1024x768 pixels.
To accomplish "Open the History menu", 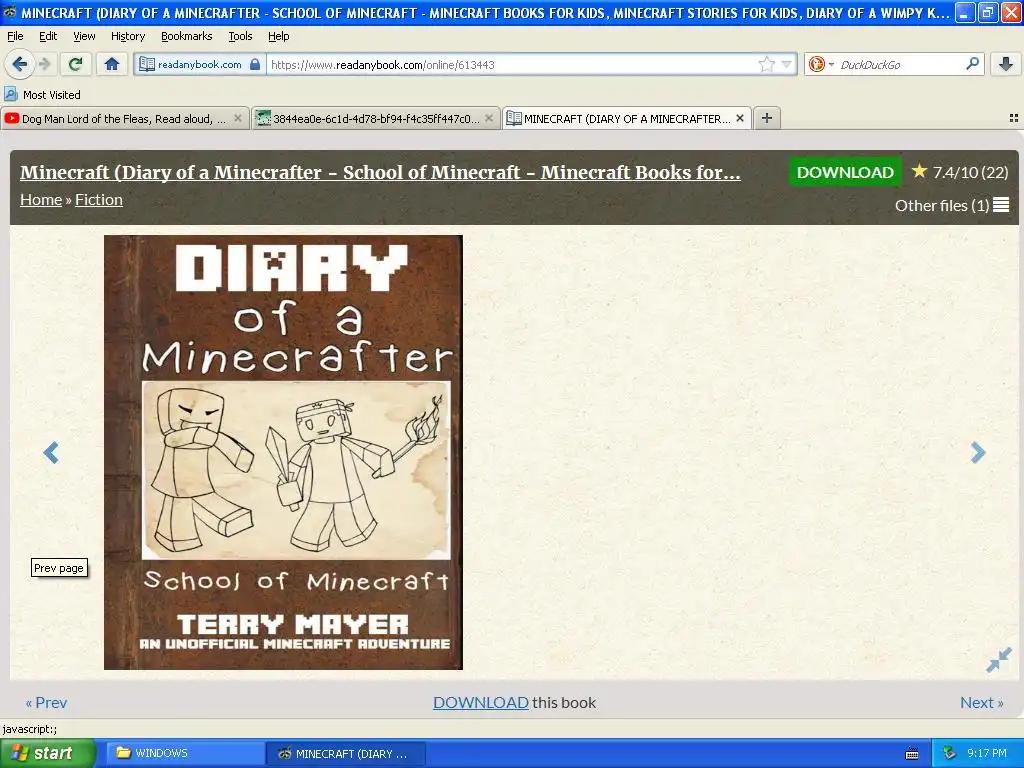I will pyautogui.click(x=127, y=37).
